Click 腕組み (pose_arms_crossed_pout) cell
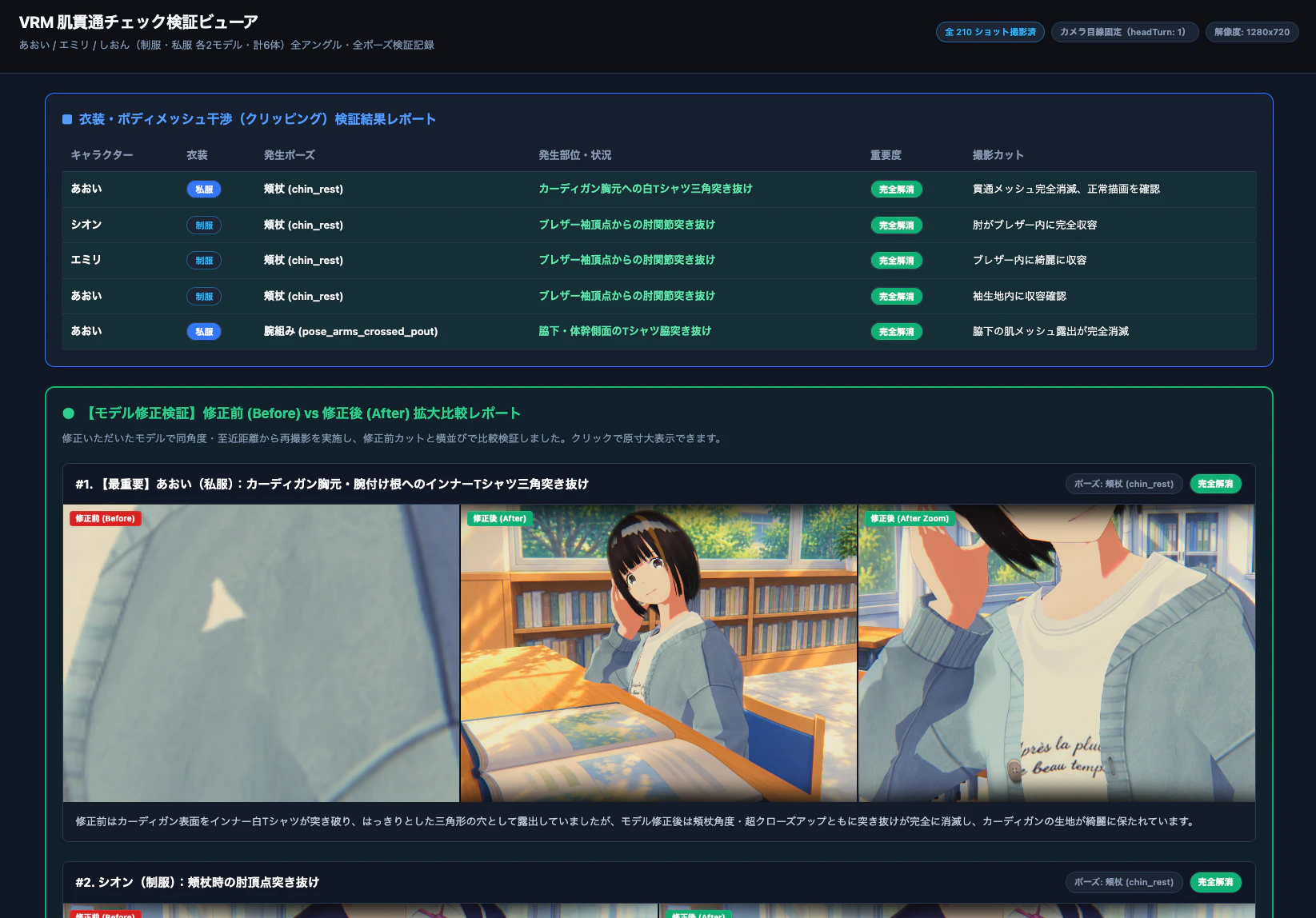This screenshot has height=918, width=1316. (350, 331)
